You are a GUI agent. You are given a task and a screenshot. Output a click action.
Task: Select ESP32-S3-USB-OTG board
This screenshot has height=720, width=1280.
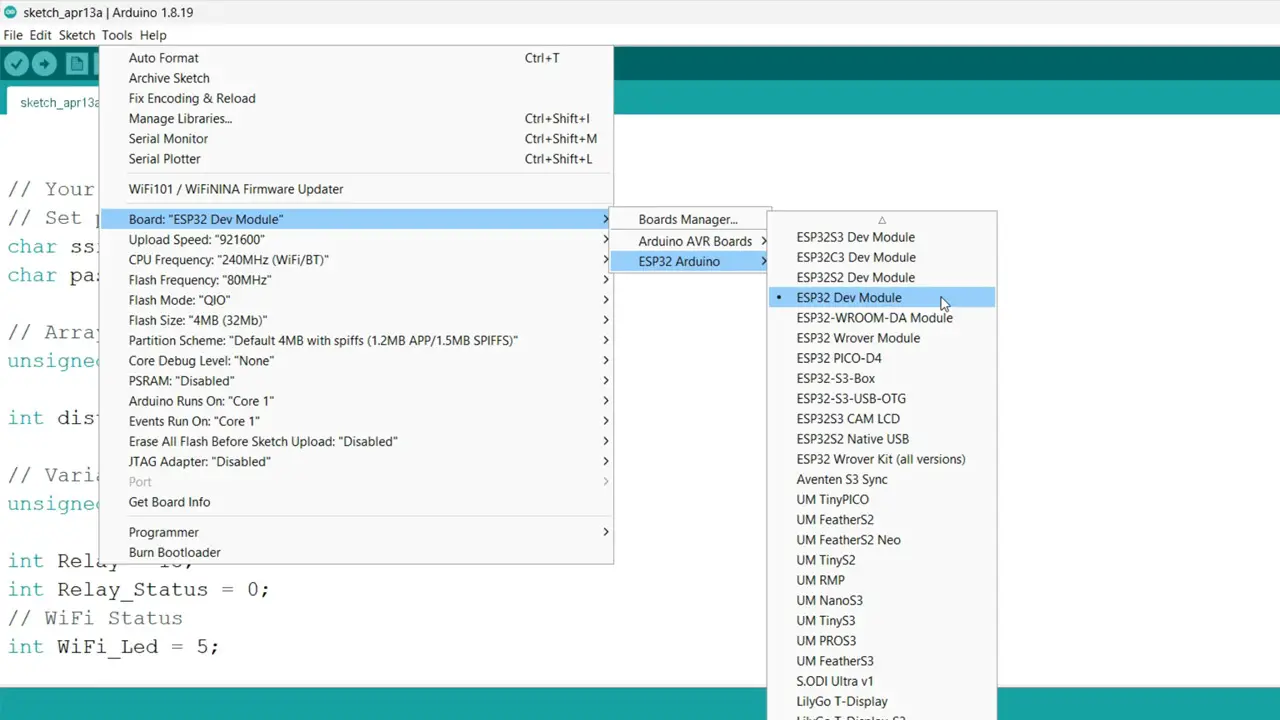881,398
